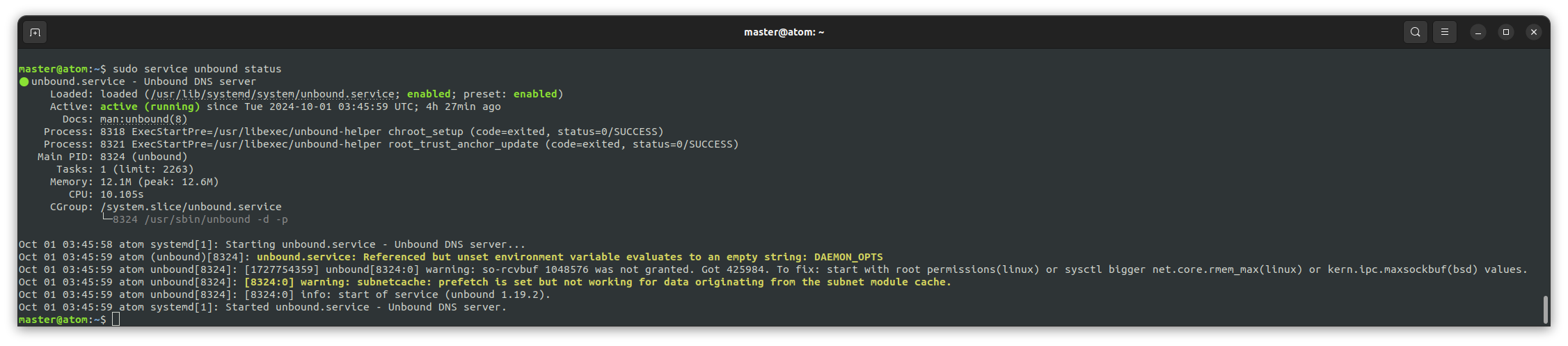This screenshot has width=1568, height=346.
Task: Click the green active status dot
Action: (x=24, y=81)
